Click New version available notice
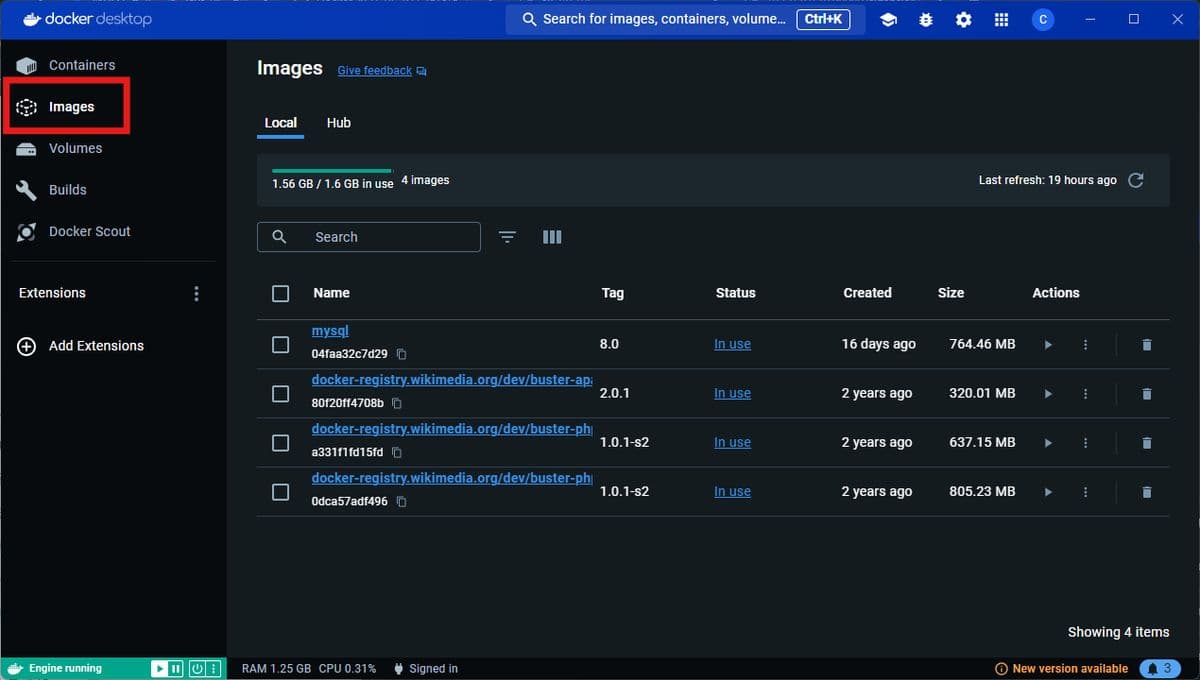 (1061, 668)
